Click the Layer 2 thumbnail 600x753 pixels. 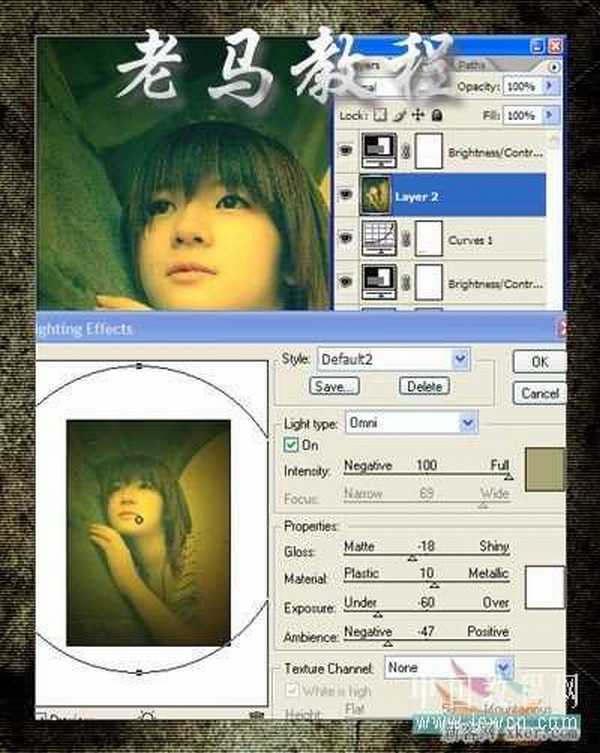point(379,197)
